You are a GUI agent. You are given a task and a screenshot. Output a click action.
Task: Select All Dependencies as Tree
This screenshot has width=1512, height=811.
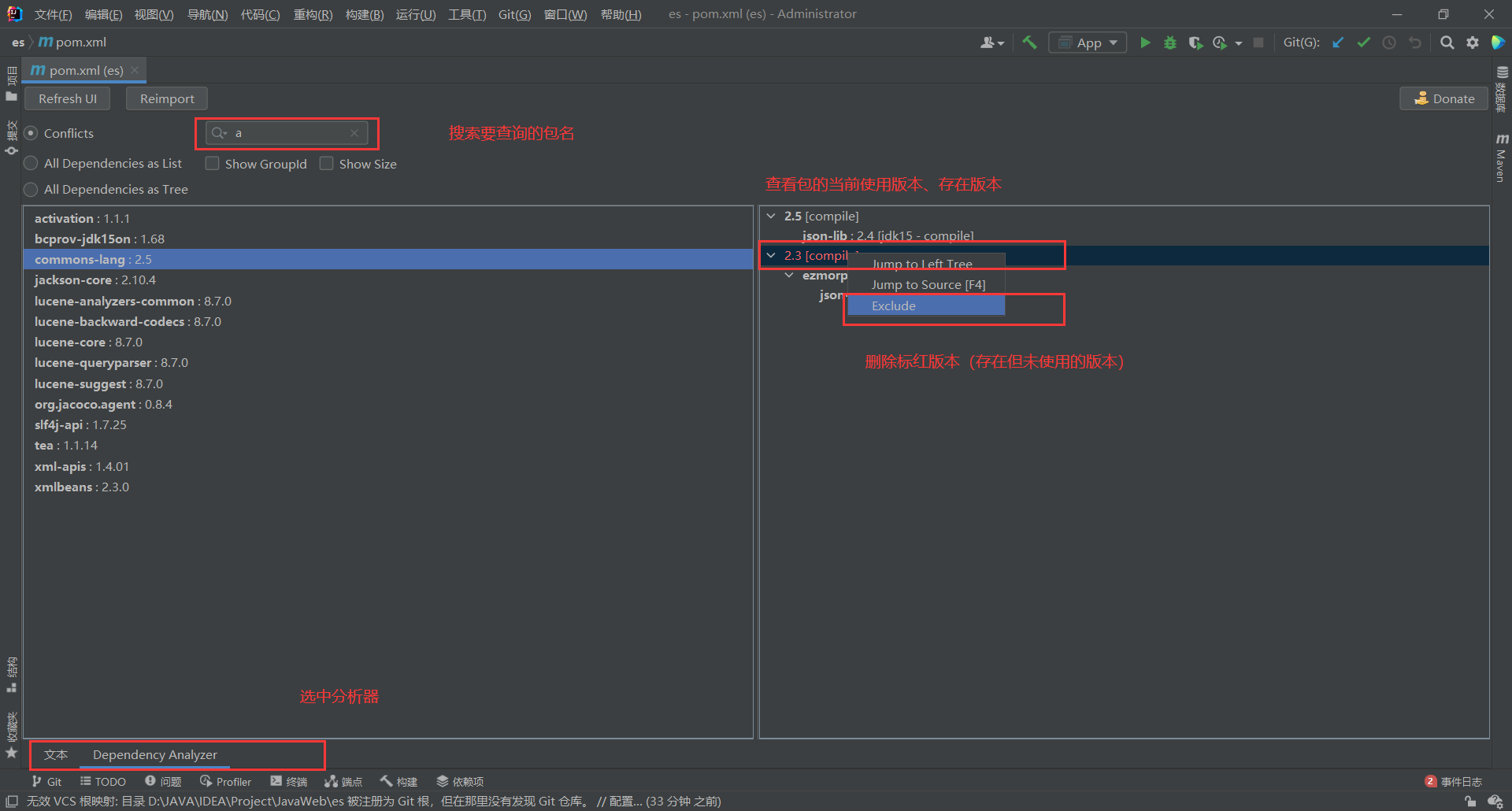(31, 189)
